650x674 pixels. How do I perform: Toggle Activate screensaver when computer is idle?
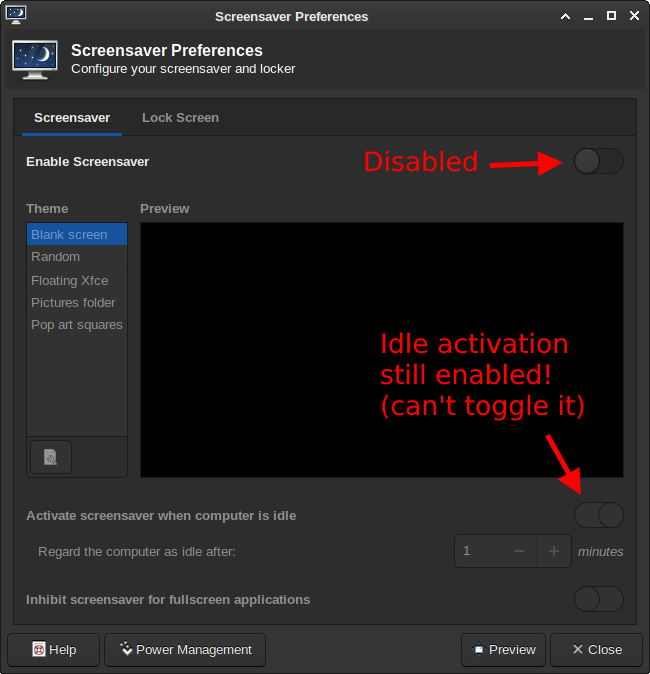598,515
